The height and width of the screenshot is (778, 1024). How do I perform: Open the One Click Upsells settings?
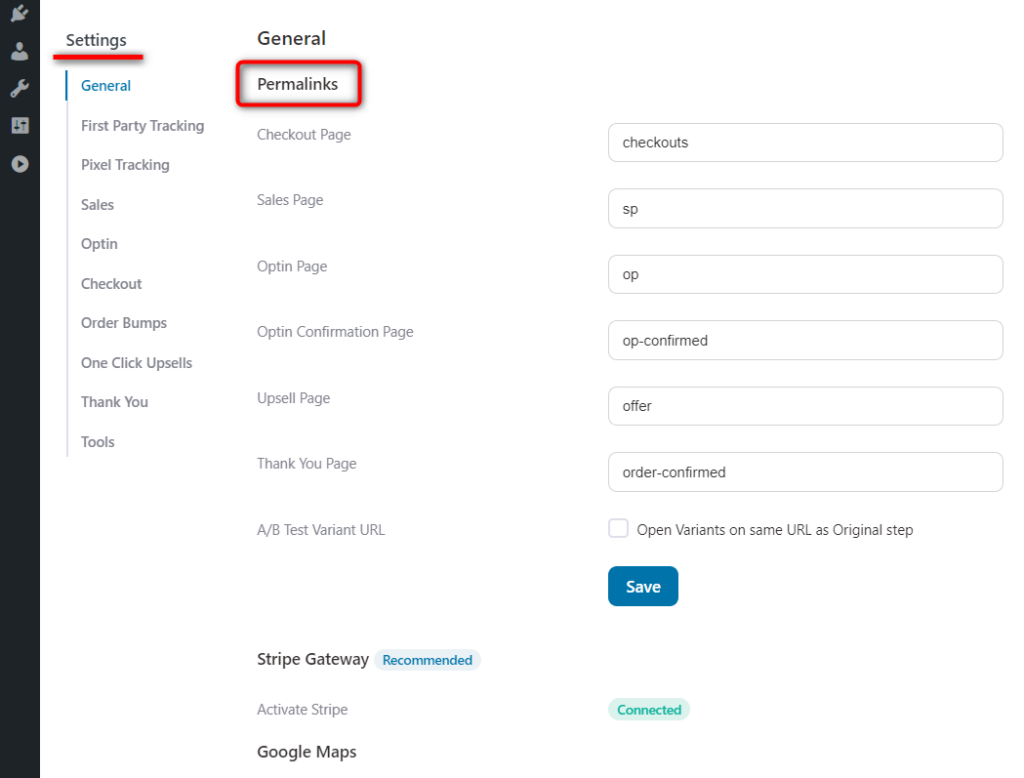(x=137, y=363)
